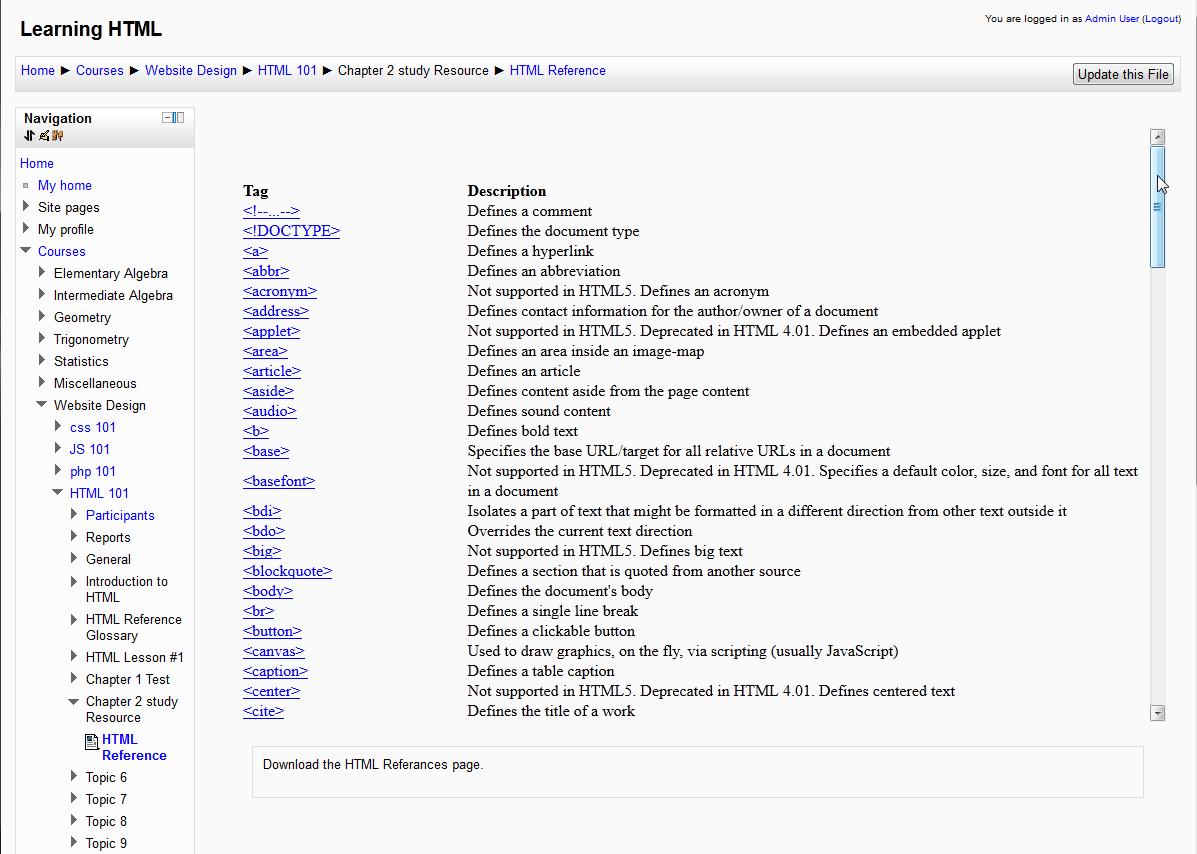Image resolution: width=1197 pixels, height=854 pixels.
Task: Collapse the Website Design category
Action: [x=42, y=405]
